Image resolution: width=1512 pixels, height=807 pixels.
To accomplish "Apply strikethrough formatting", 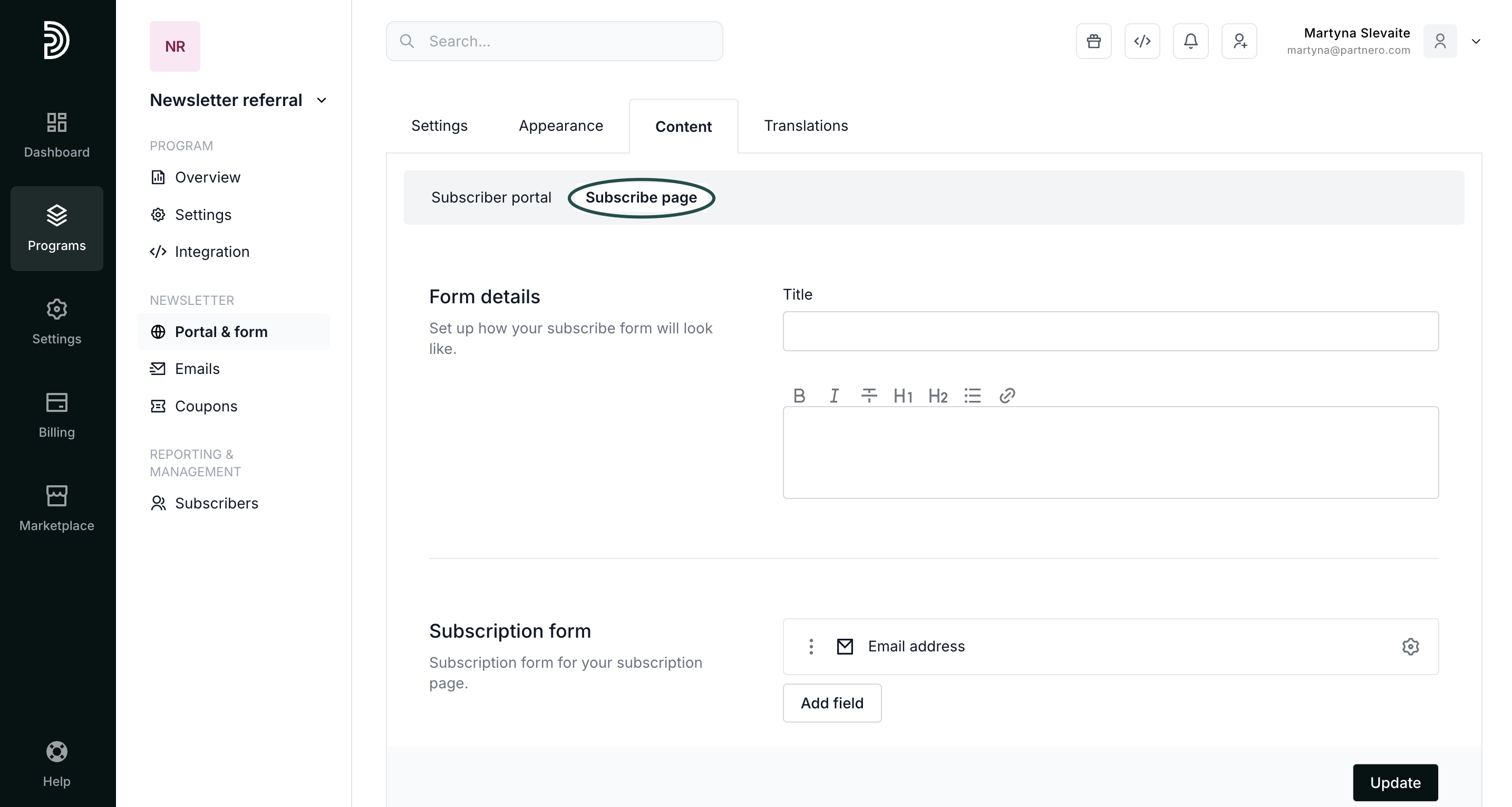I will pyautogui.click(x=869, y=395).
